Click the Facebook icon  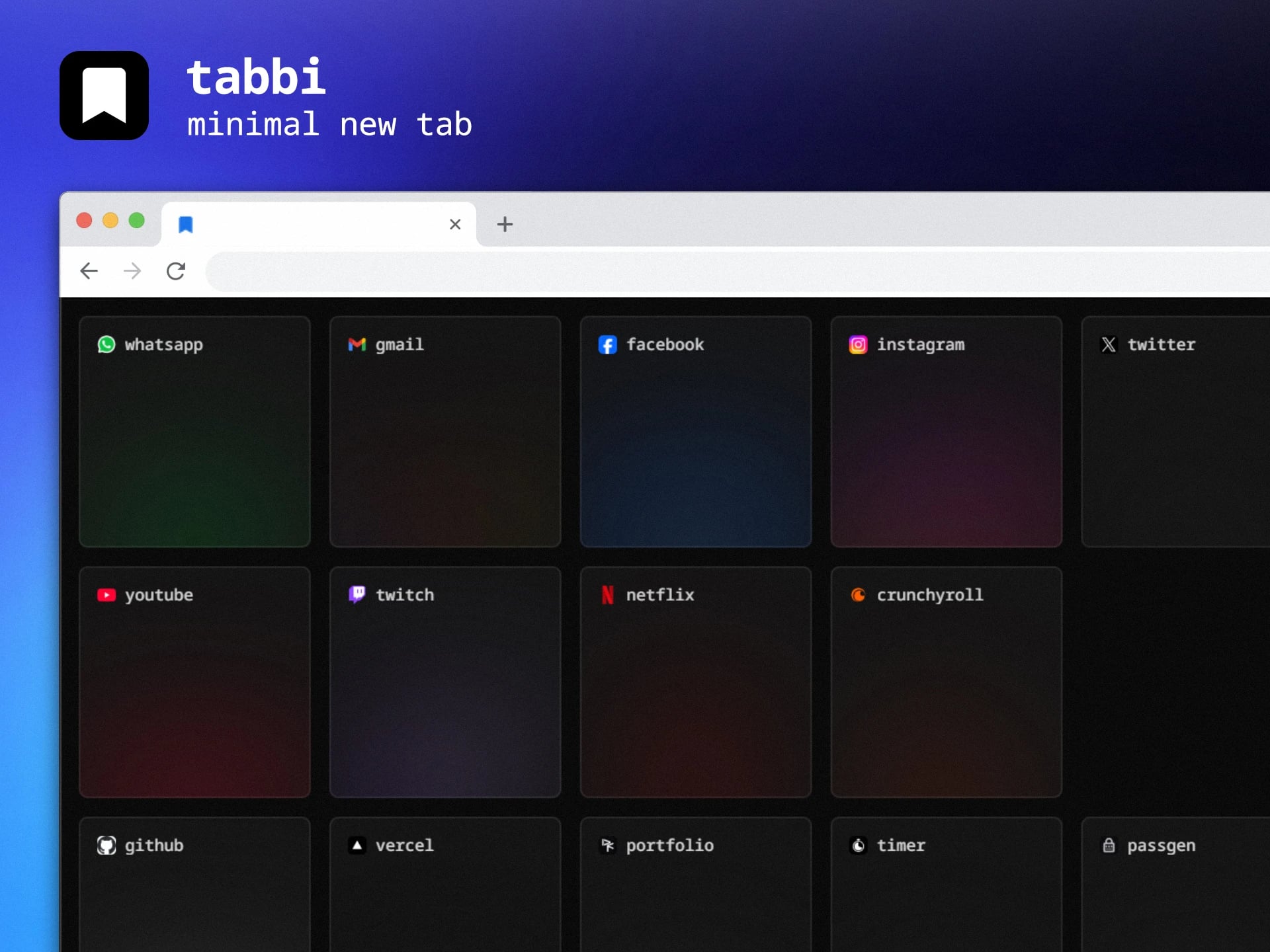click(607, 344)
